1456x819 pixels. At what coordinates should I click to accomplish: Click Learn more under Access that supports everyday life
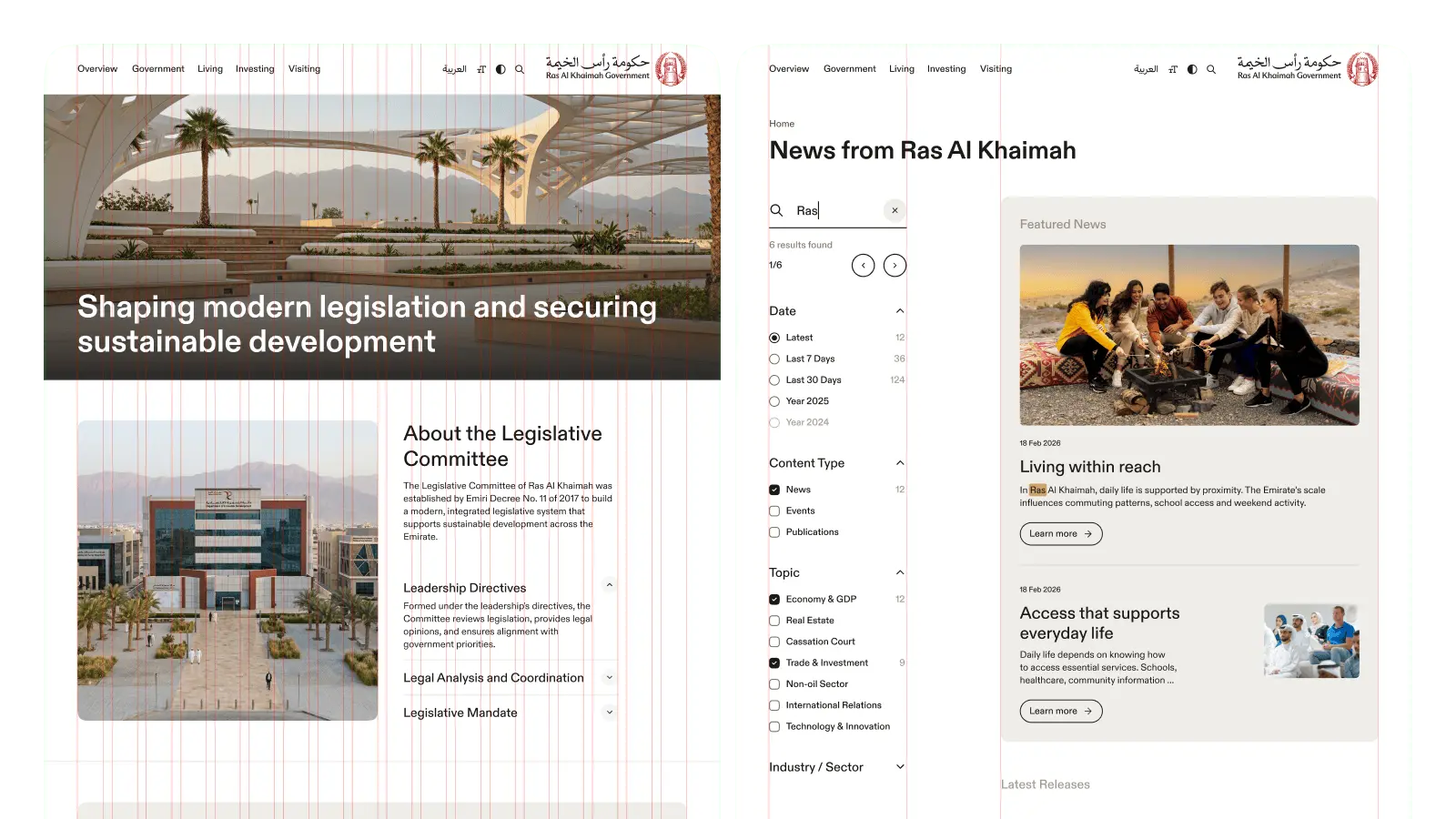tap(1061, 712)
